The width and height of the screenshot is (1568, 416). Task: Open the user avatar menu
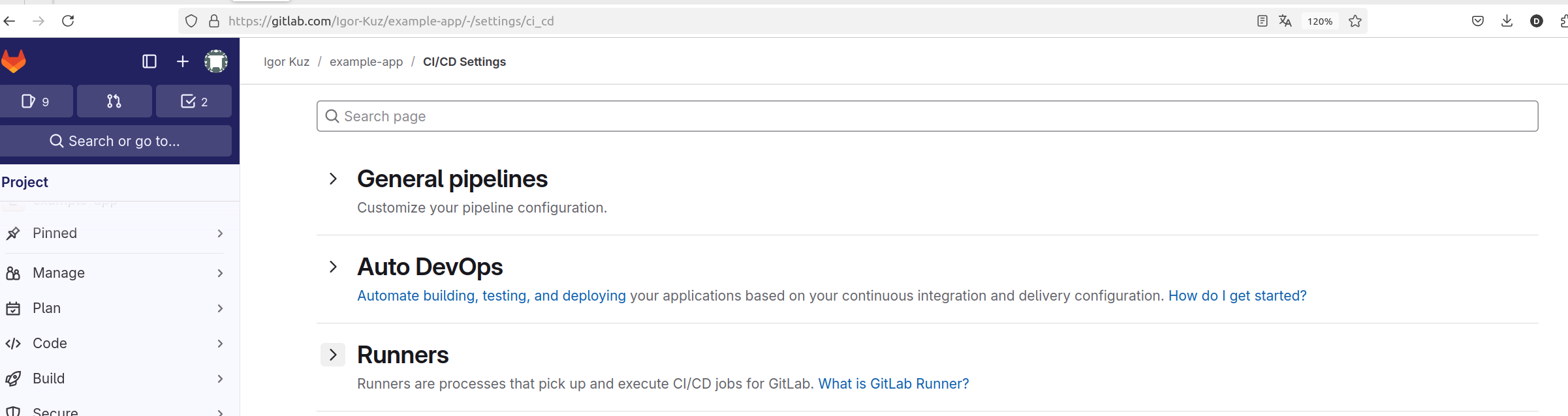click(216, 61)
